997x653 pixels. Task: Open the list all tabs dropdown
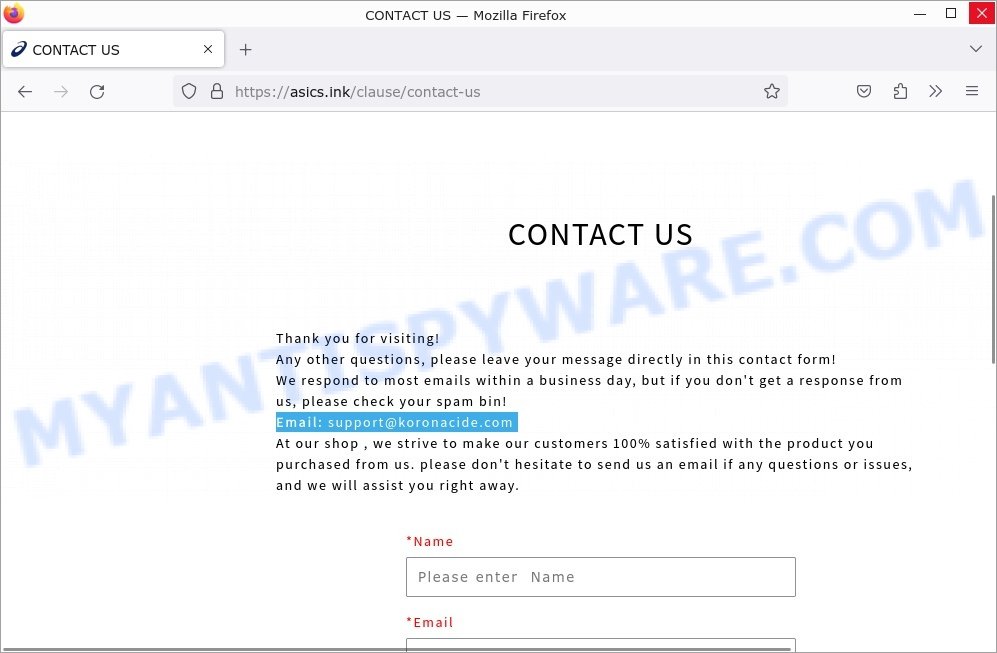pyautogui.click(x=975, y=49)
